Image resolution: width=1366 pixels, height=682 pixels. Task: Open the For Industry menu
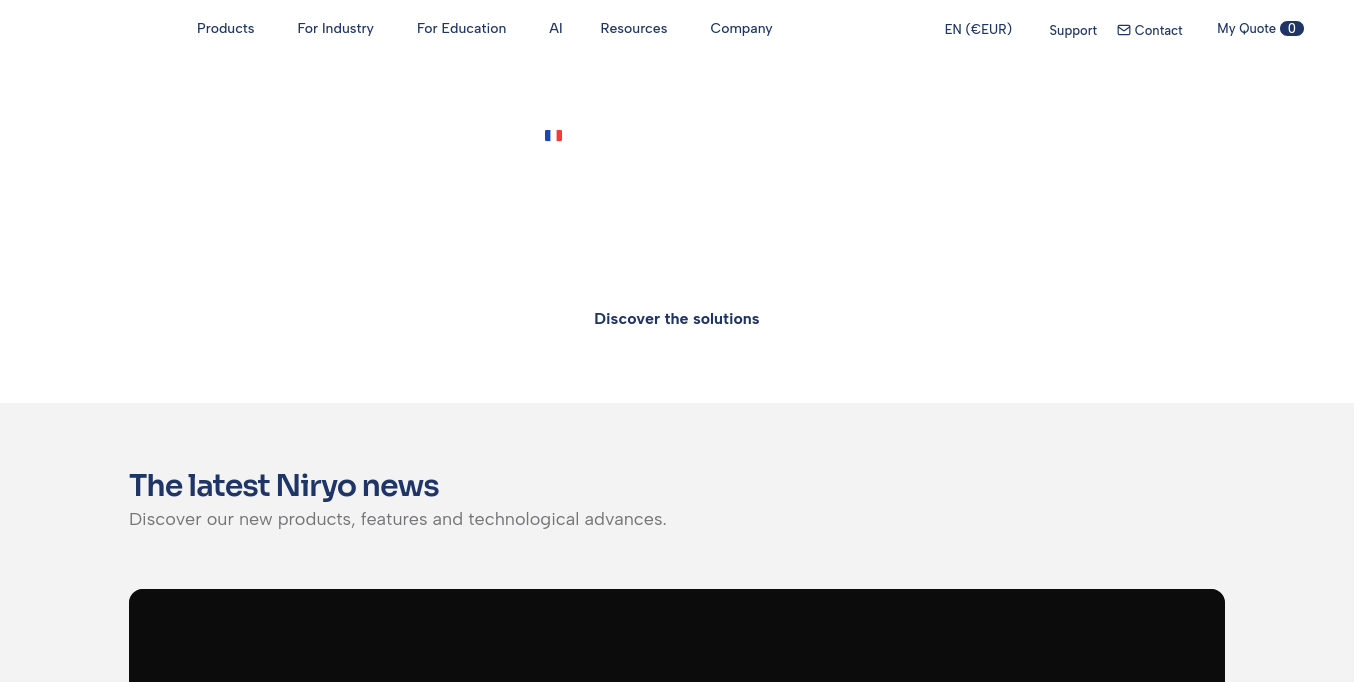coord(335,28)
